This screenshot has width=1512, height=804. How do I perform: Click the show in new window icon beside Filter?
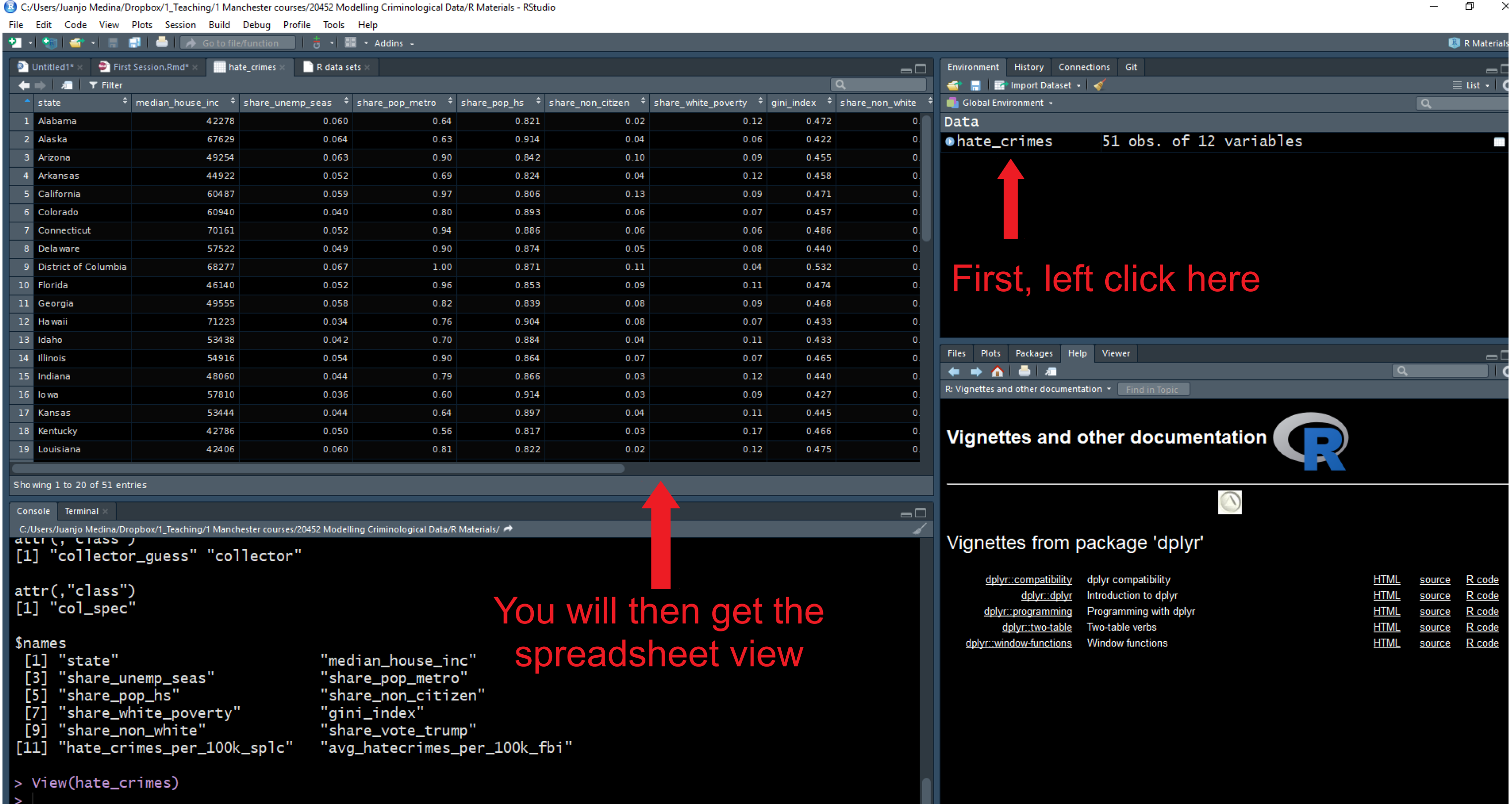tap(67, 85)
